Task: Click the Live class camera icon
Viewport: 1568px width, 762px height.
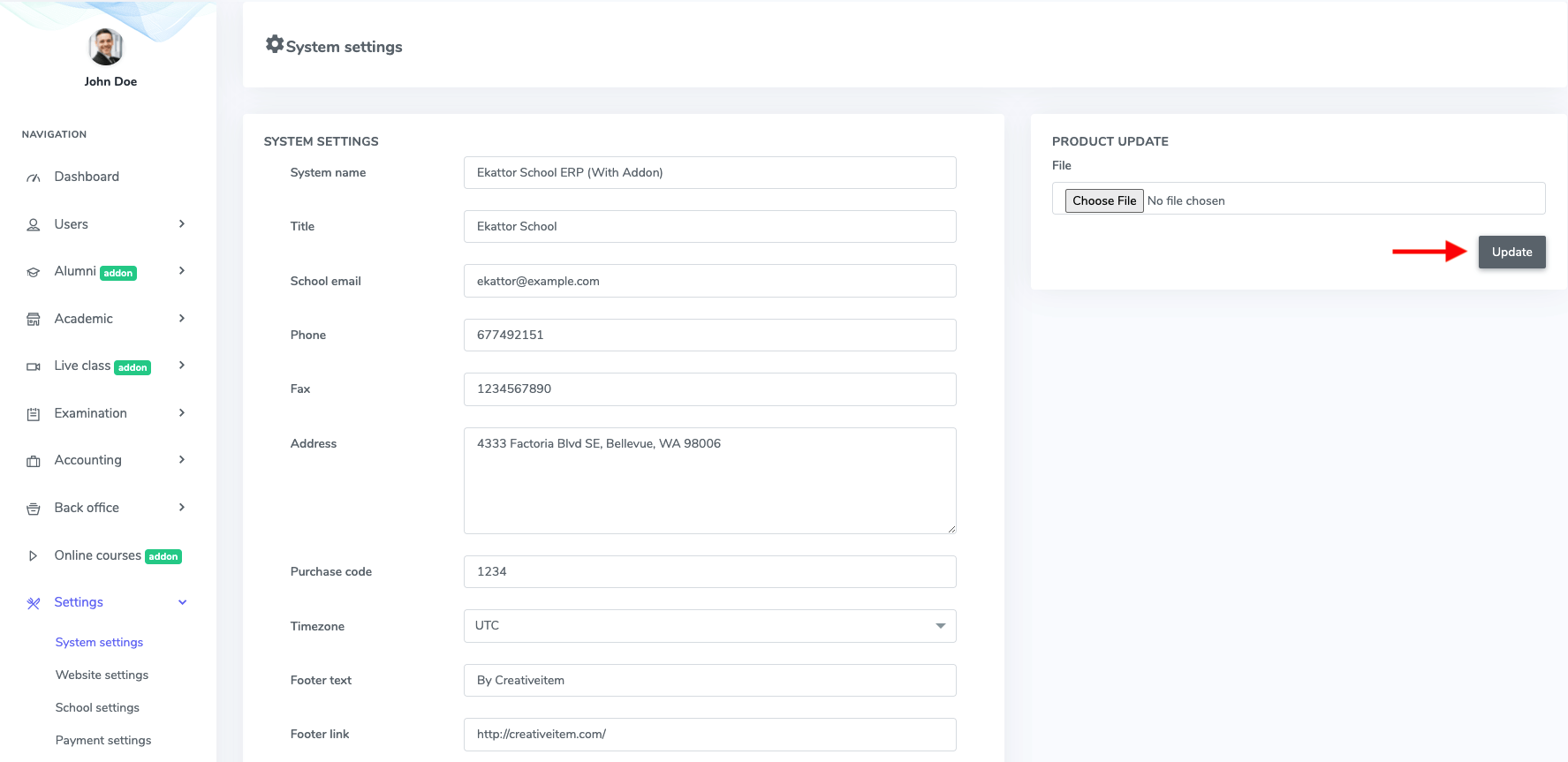Action: 34,366
